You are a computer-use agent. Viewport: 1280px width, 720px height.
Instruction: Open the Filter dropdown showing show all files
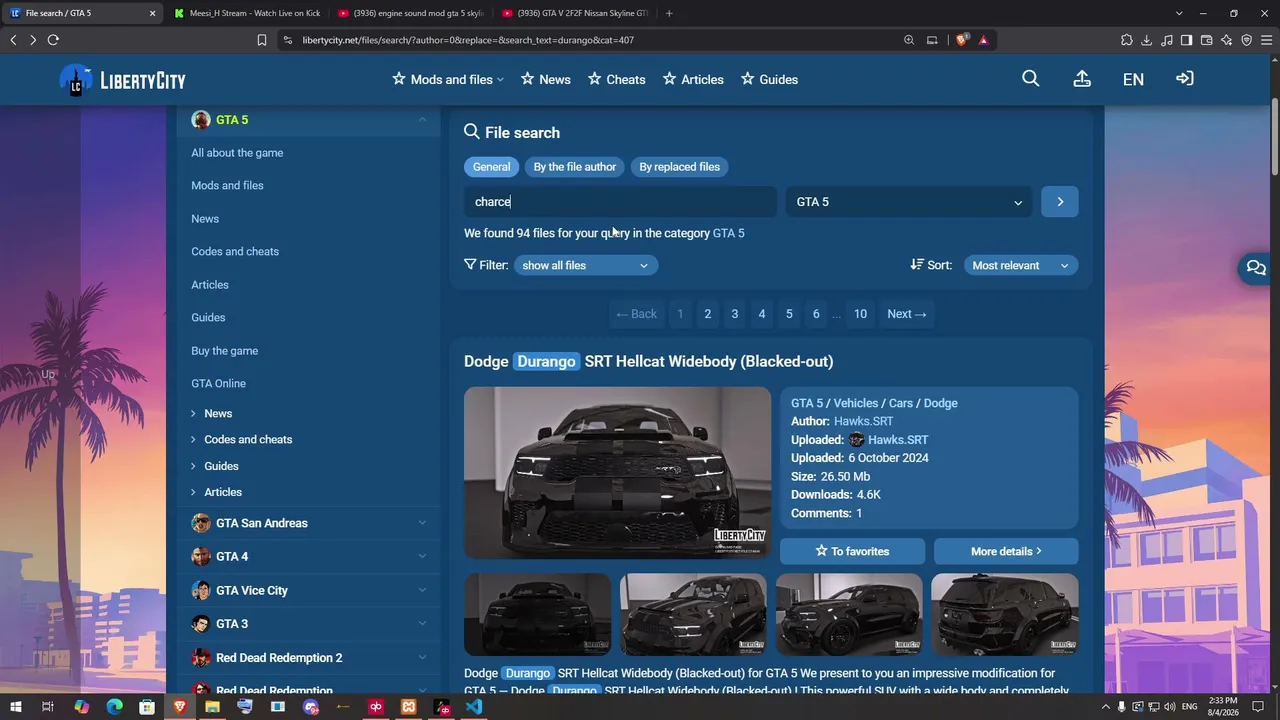(x=586, y=265)
